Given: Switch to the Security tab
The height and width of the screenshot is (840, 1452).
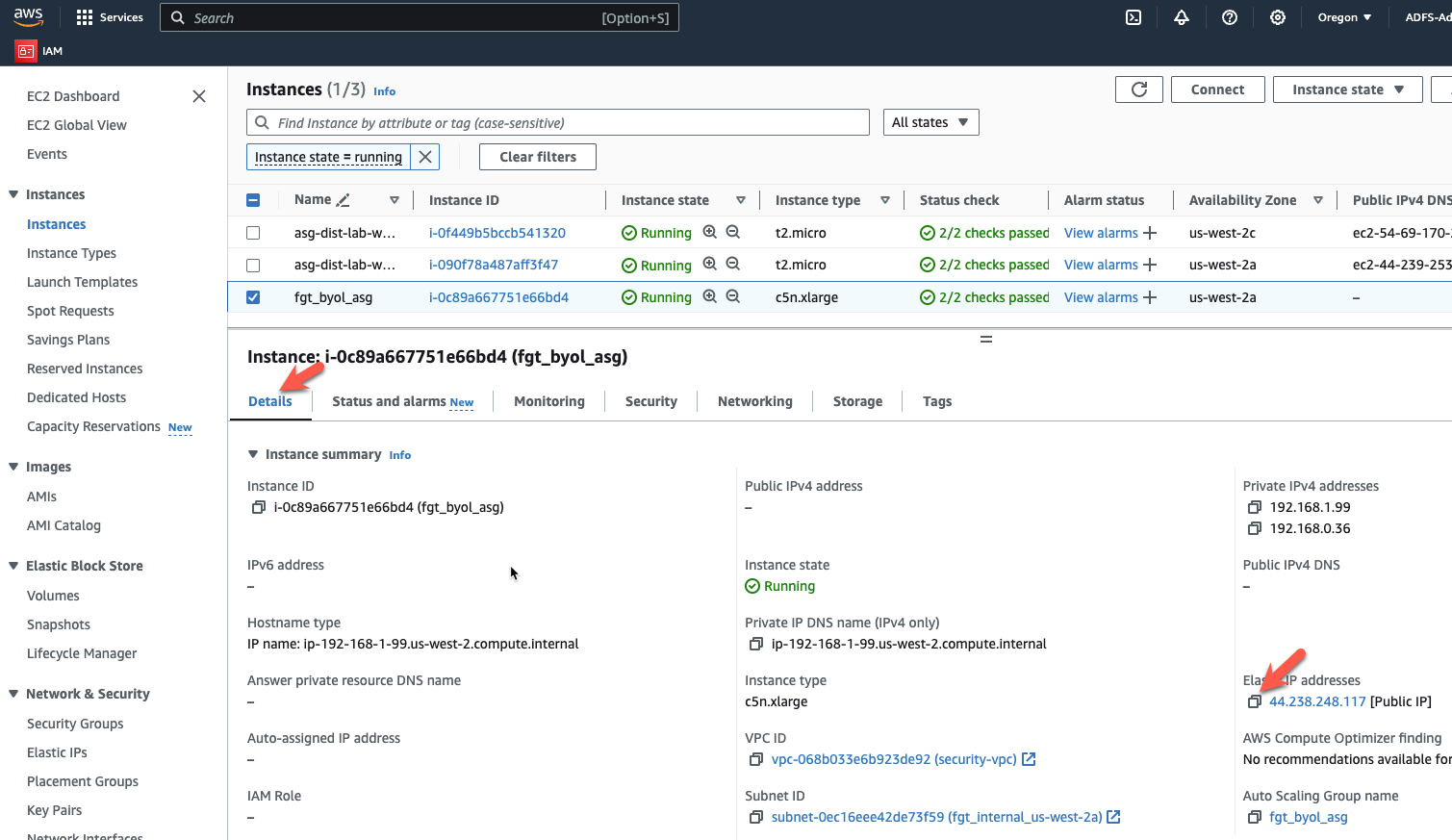Looking at the screenshot, I should click(x=651, y=401).
